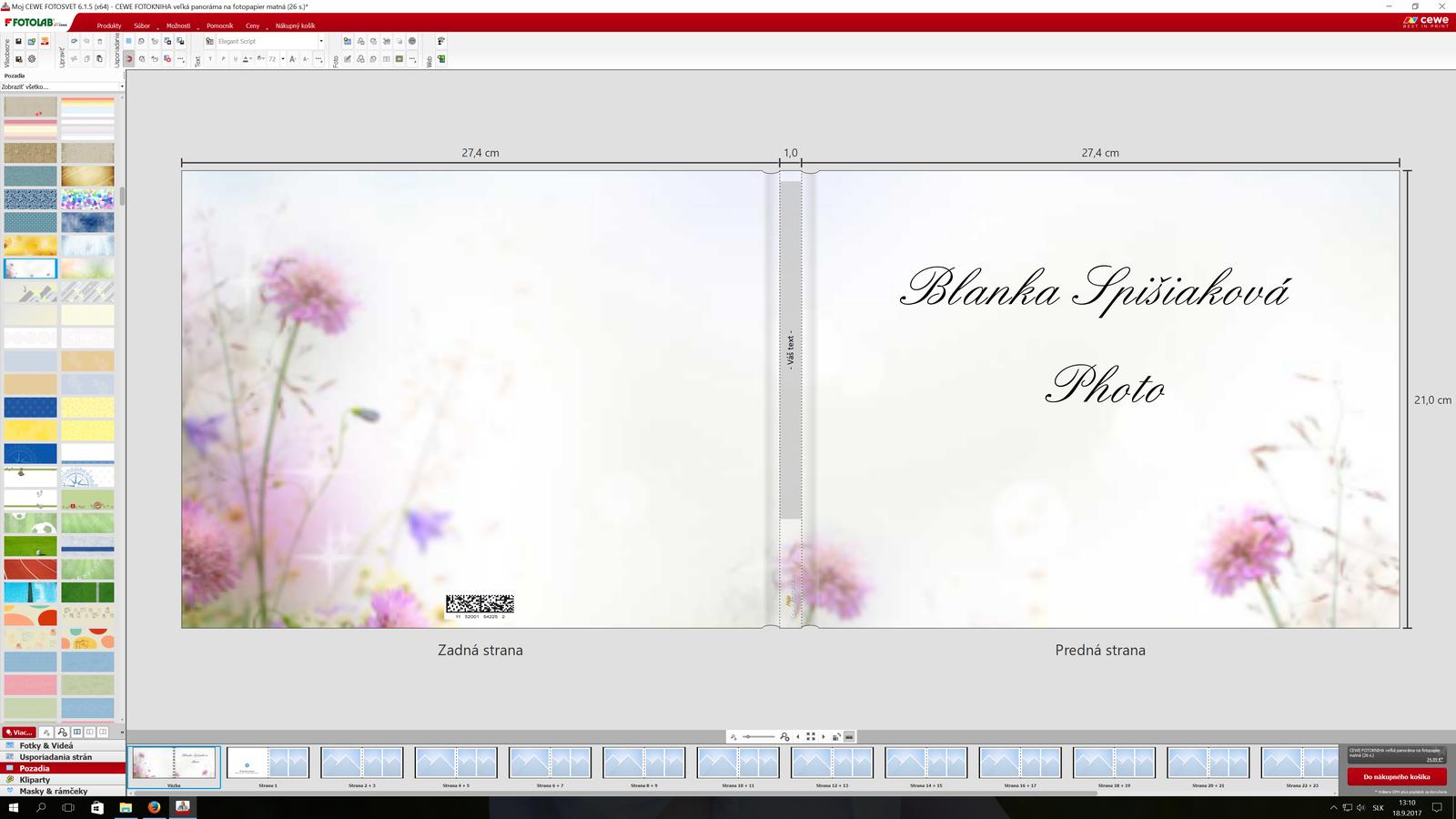Viewport: 1456px width, 819px height.
Task: Click 'Do nákupného košíka' button
Action: (x=1396, y=776)
